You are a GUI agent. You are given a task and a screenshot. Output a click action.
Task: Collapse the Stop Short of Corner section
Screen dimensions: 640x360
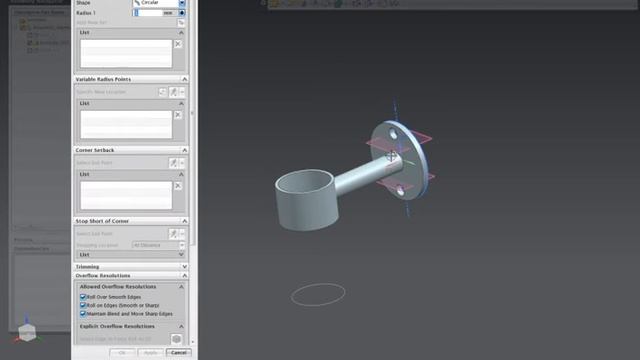coord(184,221)
